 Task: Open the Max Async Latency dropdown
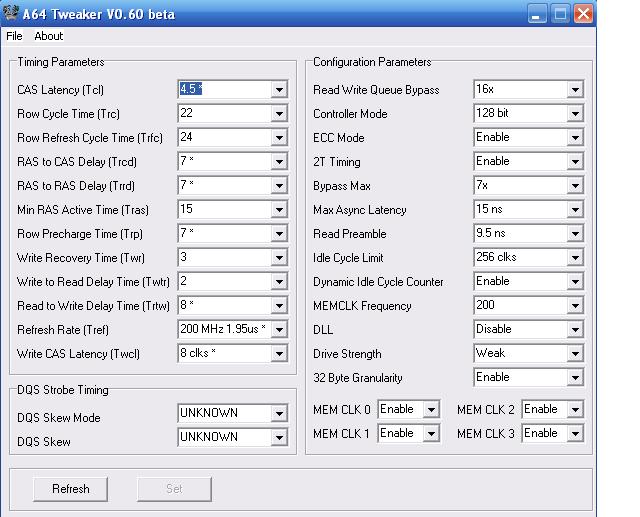coord(575,210)
